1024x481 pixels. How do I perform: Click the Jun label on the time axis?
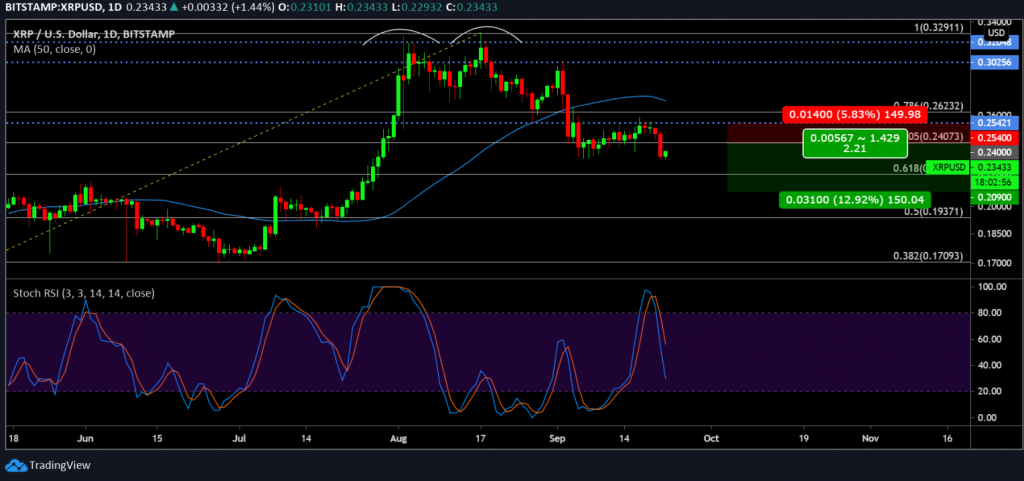(86, 437)
